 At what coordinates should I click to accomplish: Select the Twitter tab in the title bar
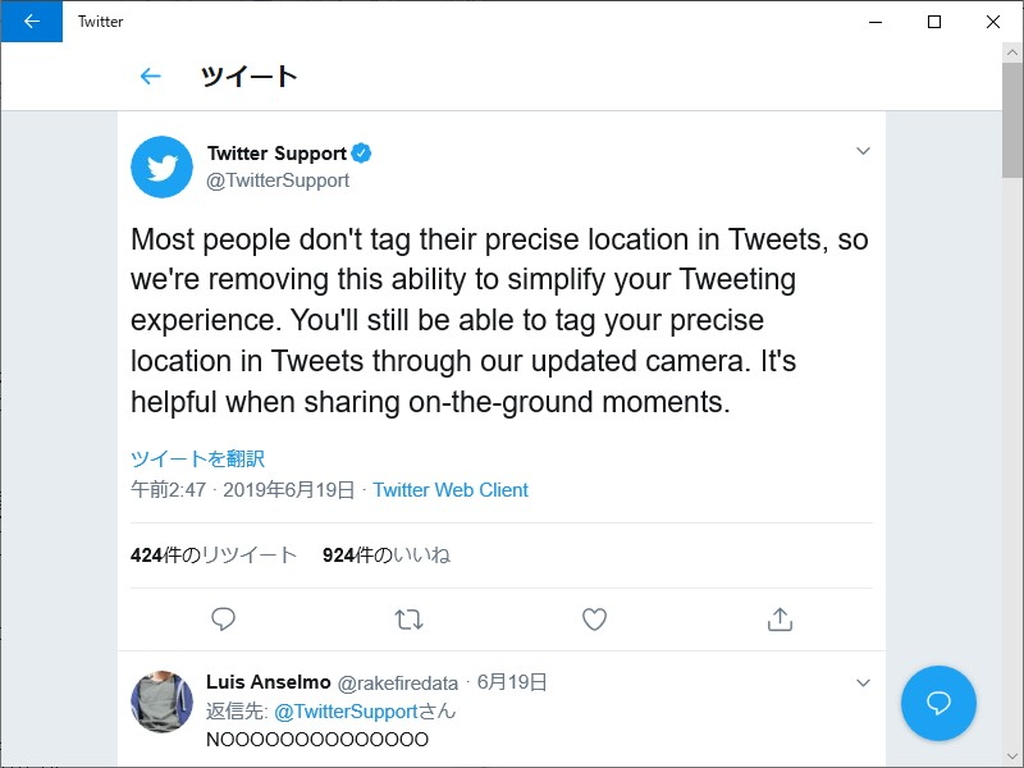[x=100, y=21]
